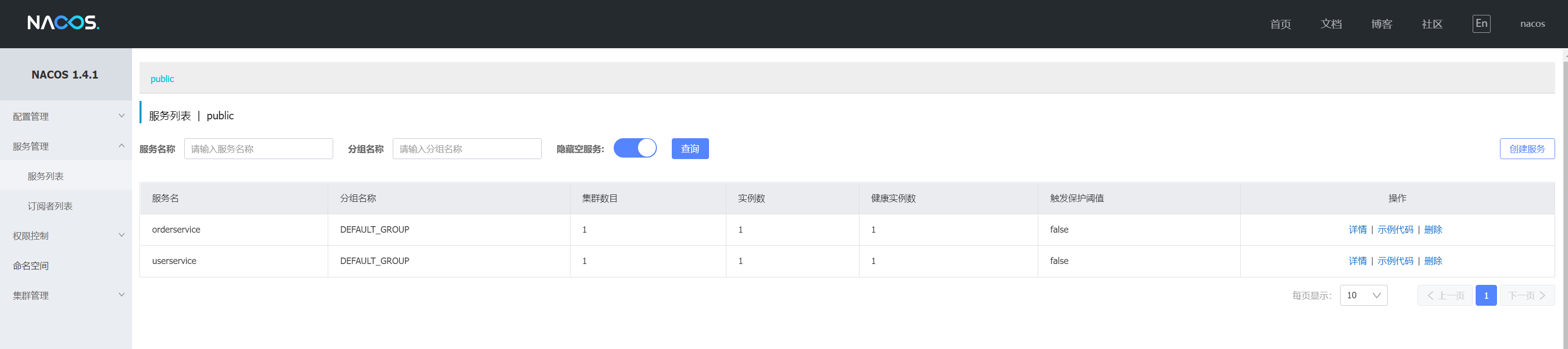The width and height of the screenshot is (1568, 349).
Task: Click the 创建服务 button
Action: point(1527,149)
